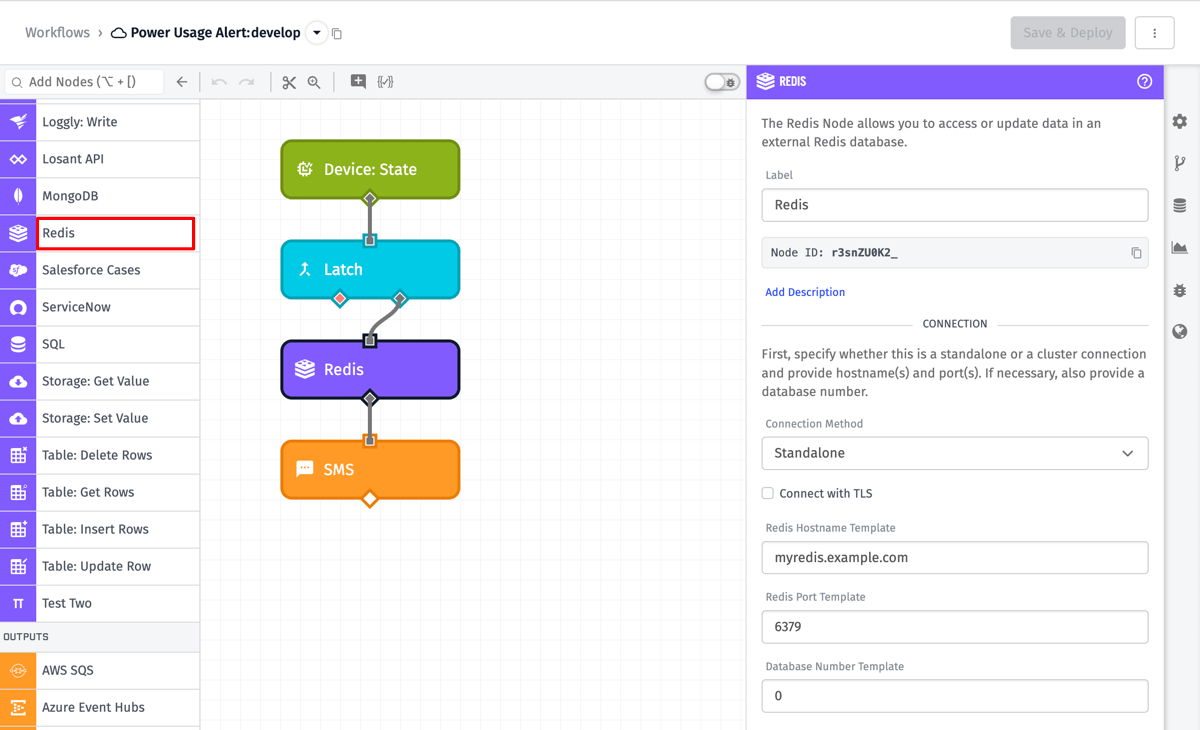Select ServiceNow in the node palette
This screenshot has height=730, width=1200.
click(x=100, y=307)
